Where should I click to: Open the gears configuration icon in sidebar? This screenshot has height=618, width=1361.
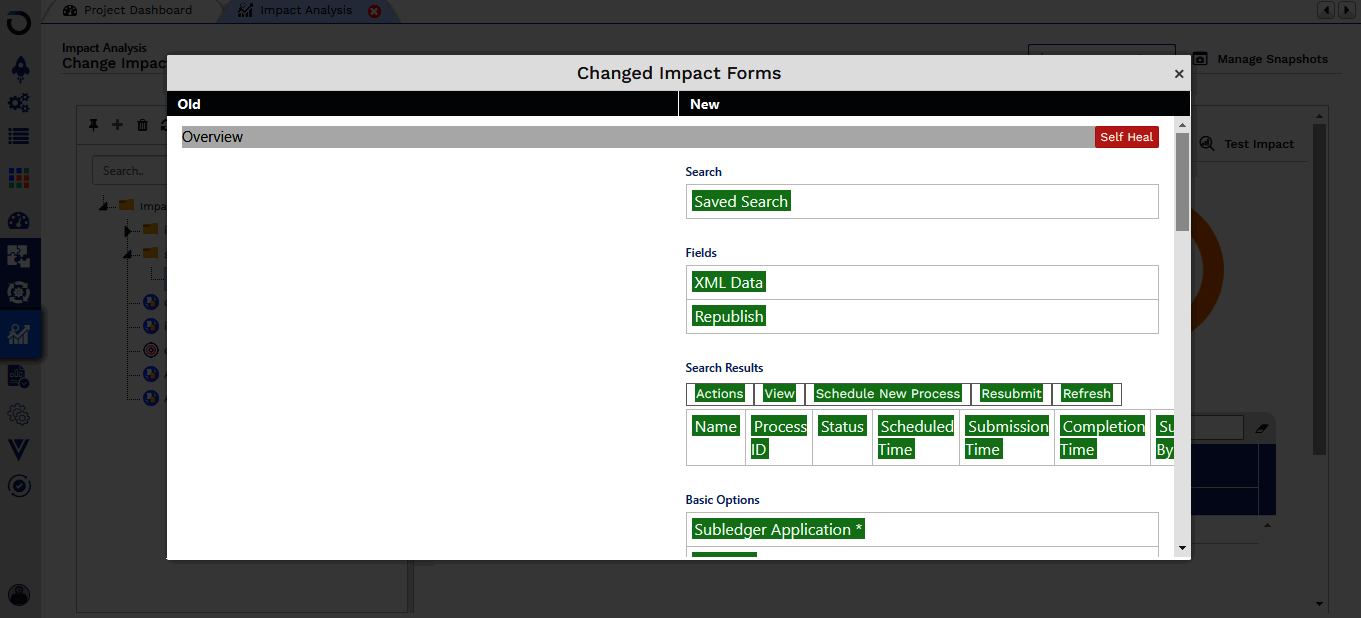click(19, 102)
